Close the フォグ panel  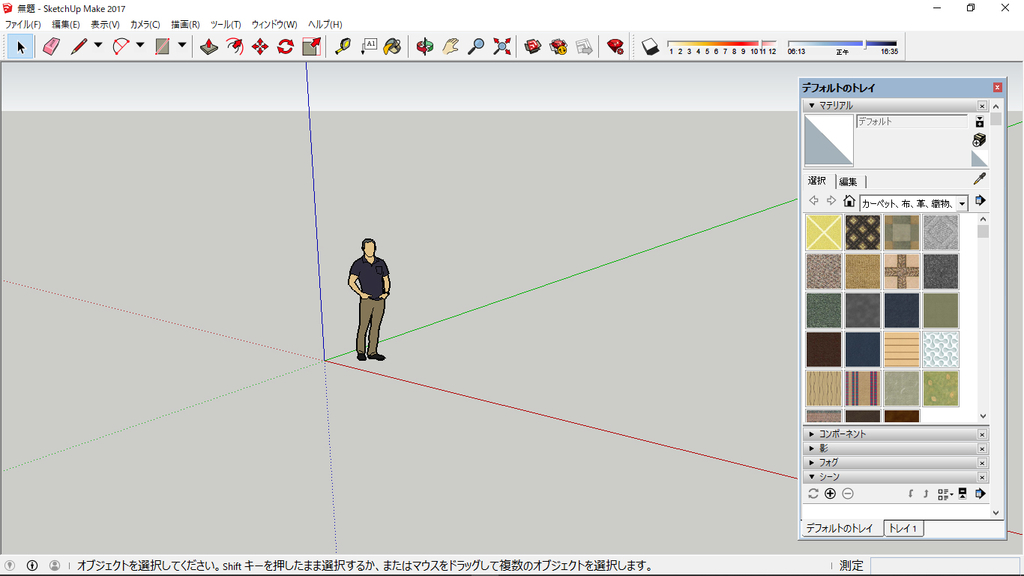982,463
